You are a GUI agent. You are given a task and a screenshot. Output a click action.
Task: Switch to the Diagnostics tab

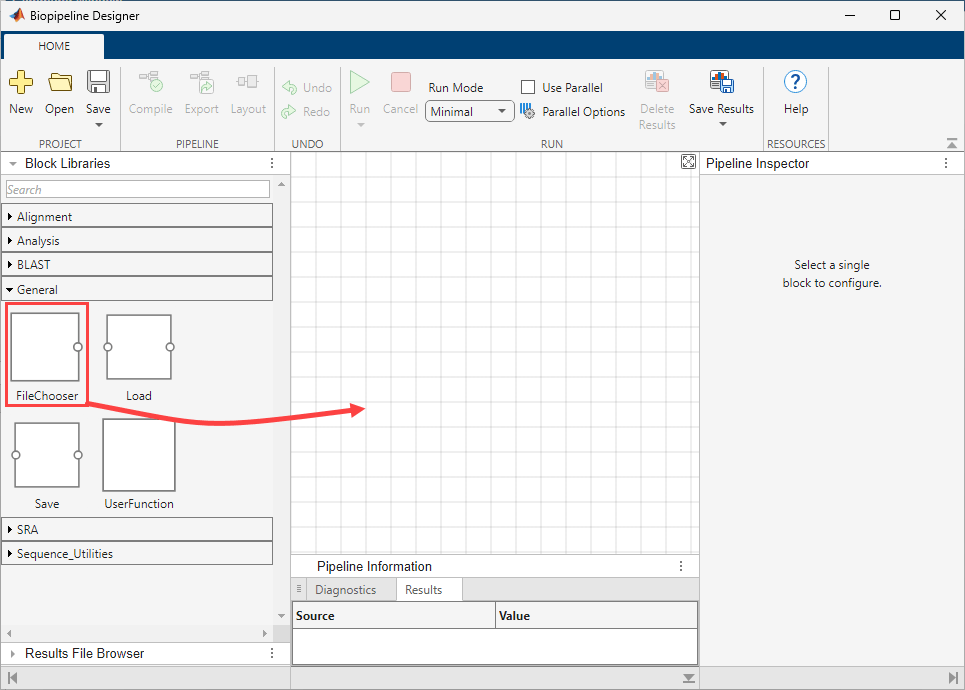pyautogui.click(x=345, y=590)
